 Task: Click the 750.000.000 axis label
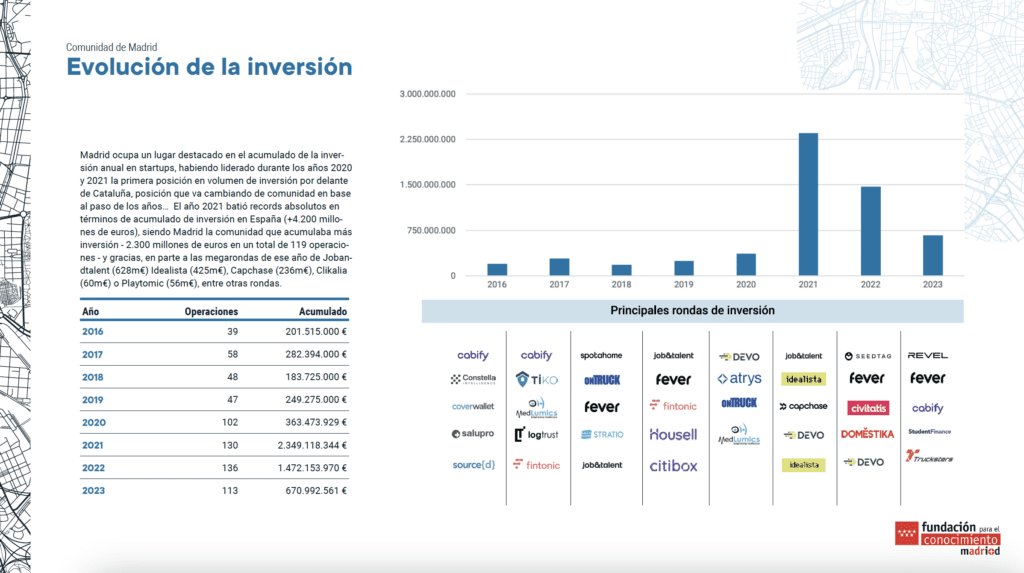coord(432,231)
